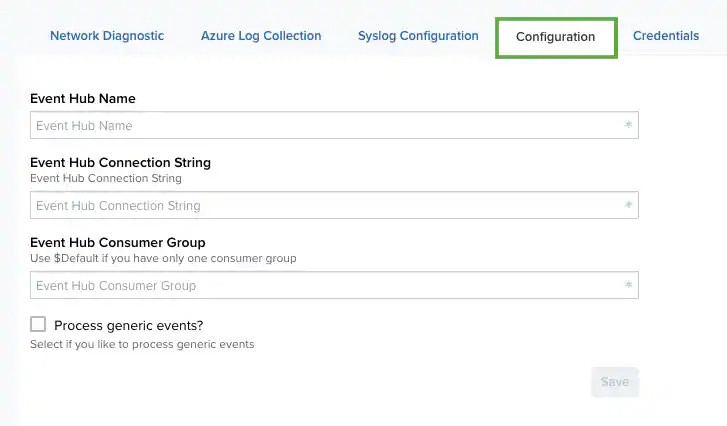Screen dimensions: 727x426
Task: Click 'Select if you like to process' hint
Action: [x=142, y=344]
